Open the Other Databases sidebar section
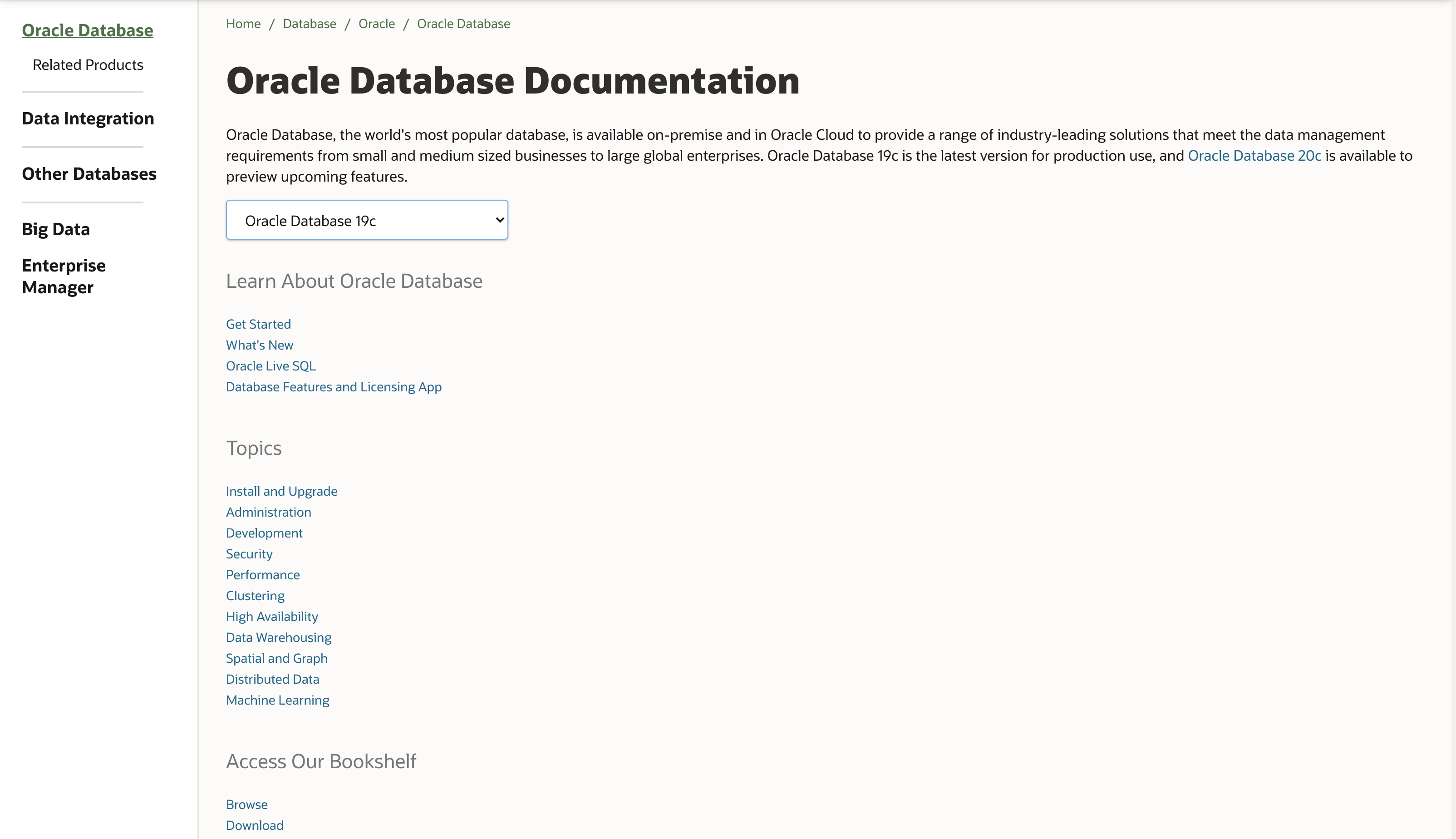 (89, 174)
